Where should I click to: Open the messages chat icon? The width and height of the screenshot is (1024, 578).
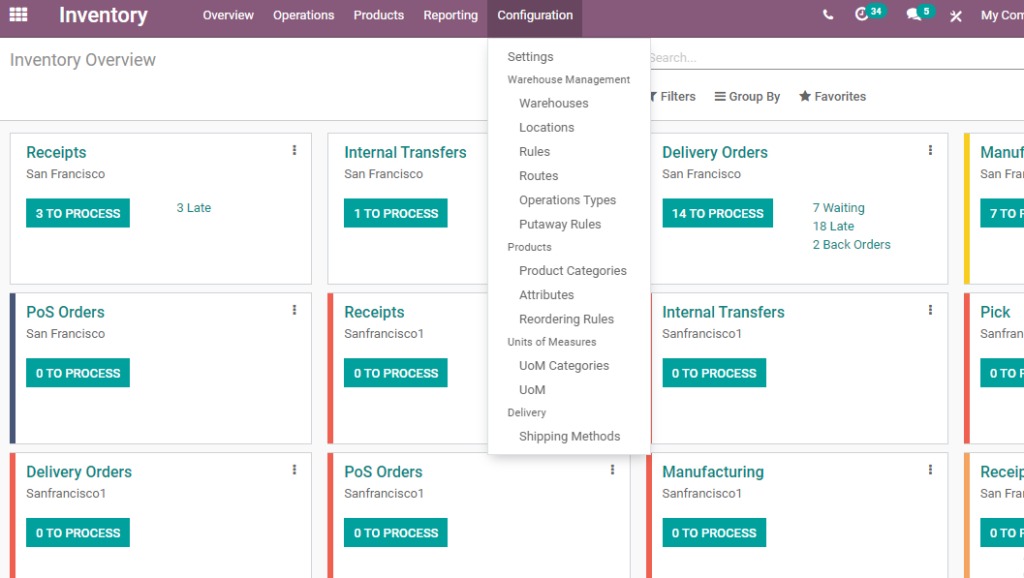click(913, 15)
